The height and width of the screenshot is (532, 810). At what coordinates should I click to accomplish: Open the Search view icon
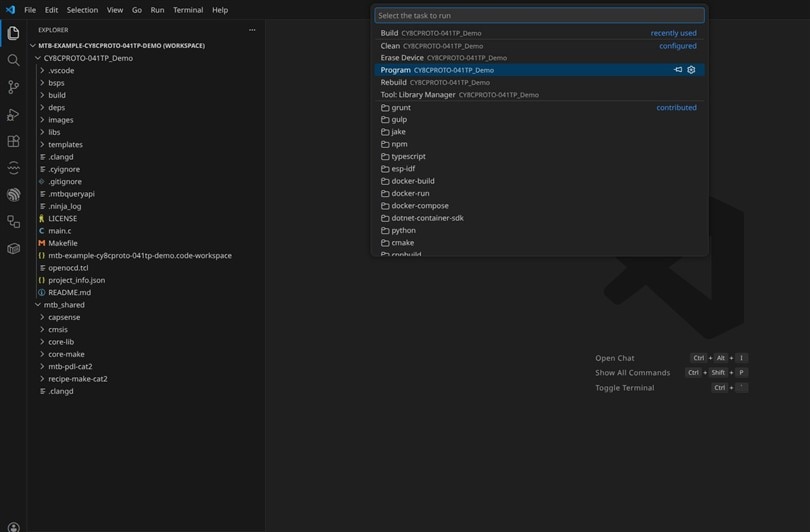coord(13,60)
